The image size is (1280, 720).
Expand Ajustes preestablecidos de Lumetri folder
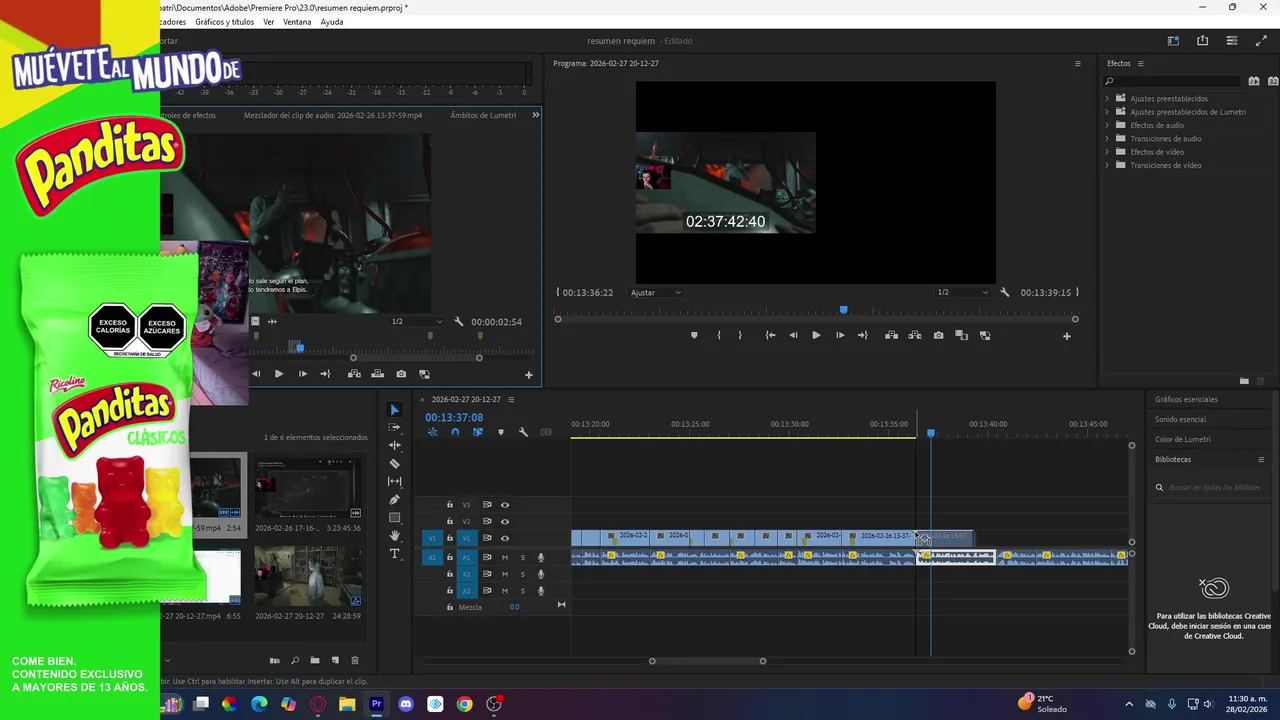pos(1107,112)
